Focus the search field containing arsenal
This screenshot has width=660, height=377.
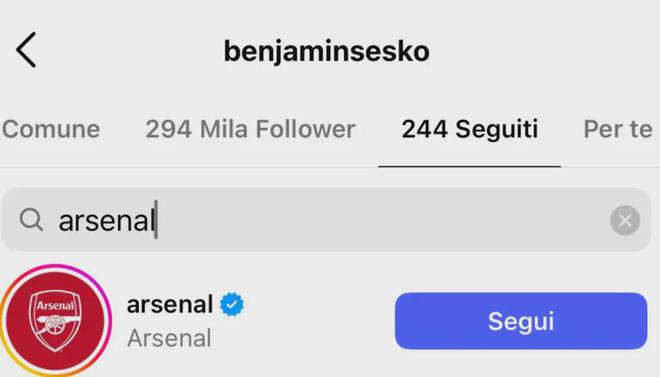click(326, 220)
